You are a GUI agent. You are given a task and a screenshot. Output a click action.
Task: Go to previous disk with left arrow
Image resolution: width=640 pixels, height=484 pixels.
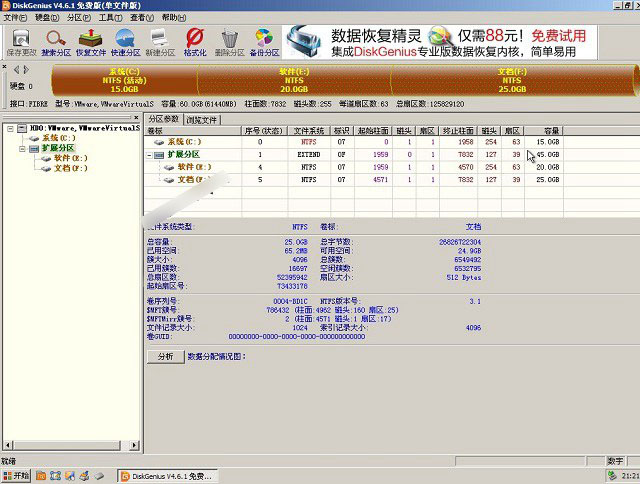coord(16,70)
